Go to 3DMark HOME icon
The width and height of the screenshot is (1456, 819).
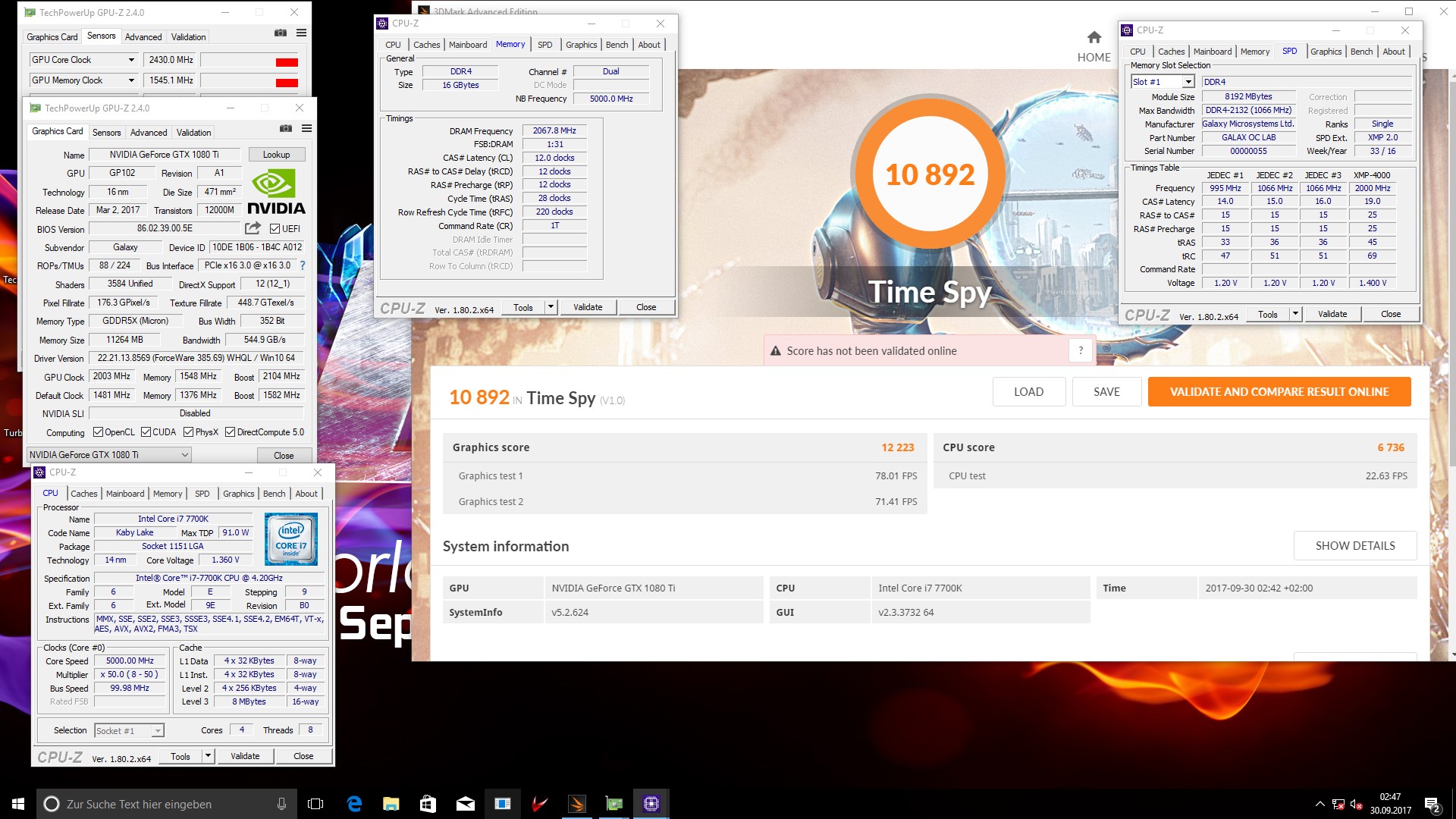click(x=1094, y=37)
